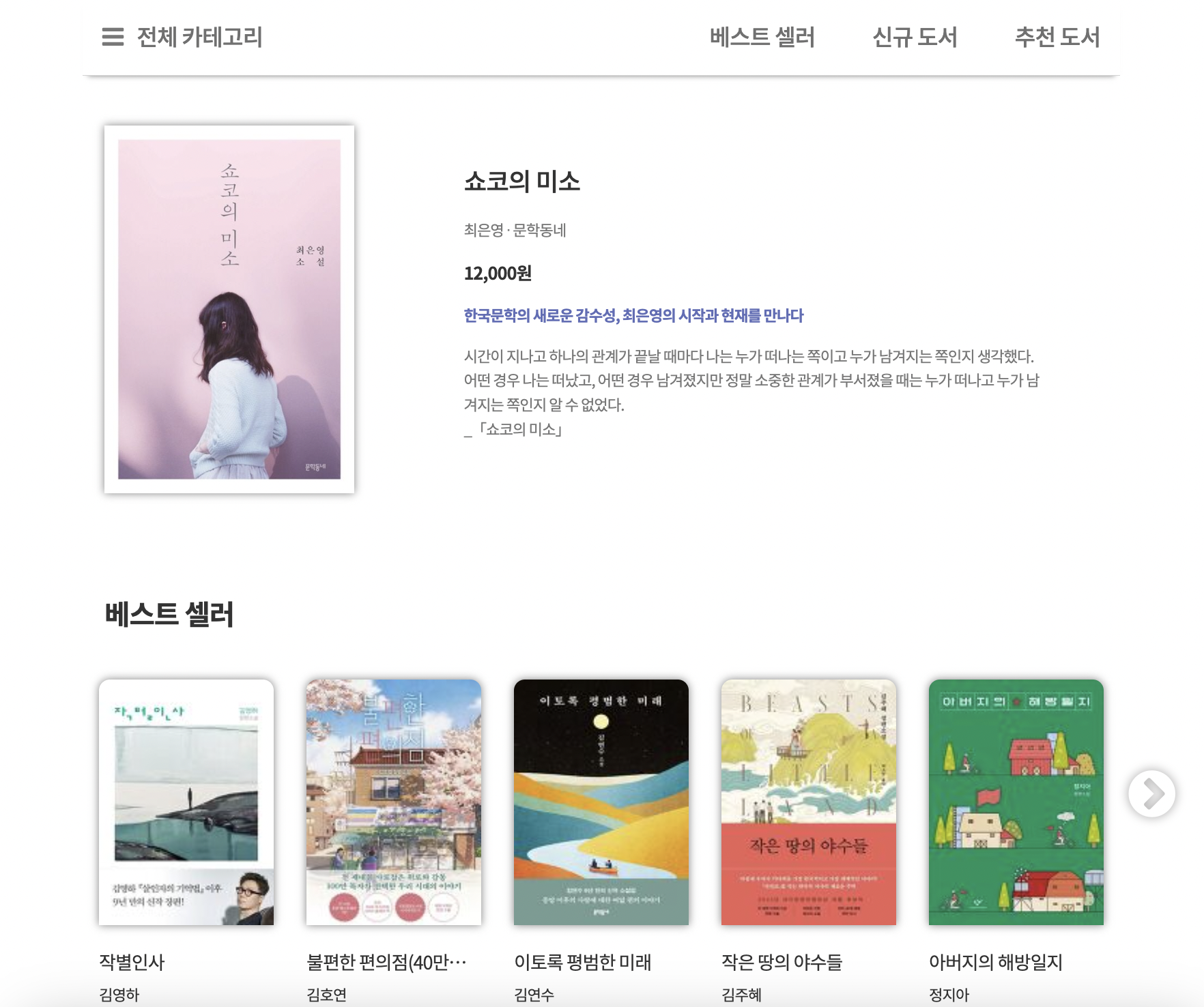Open the 쇼코의 미소 title link
This screenshot has width=1204, height=1007.
pos(522,181)
